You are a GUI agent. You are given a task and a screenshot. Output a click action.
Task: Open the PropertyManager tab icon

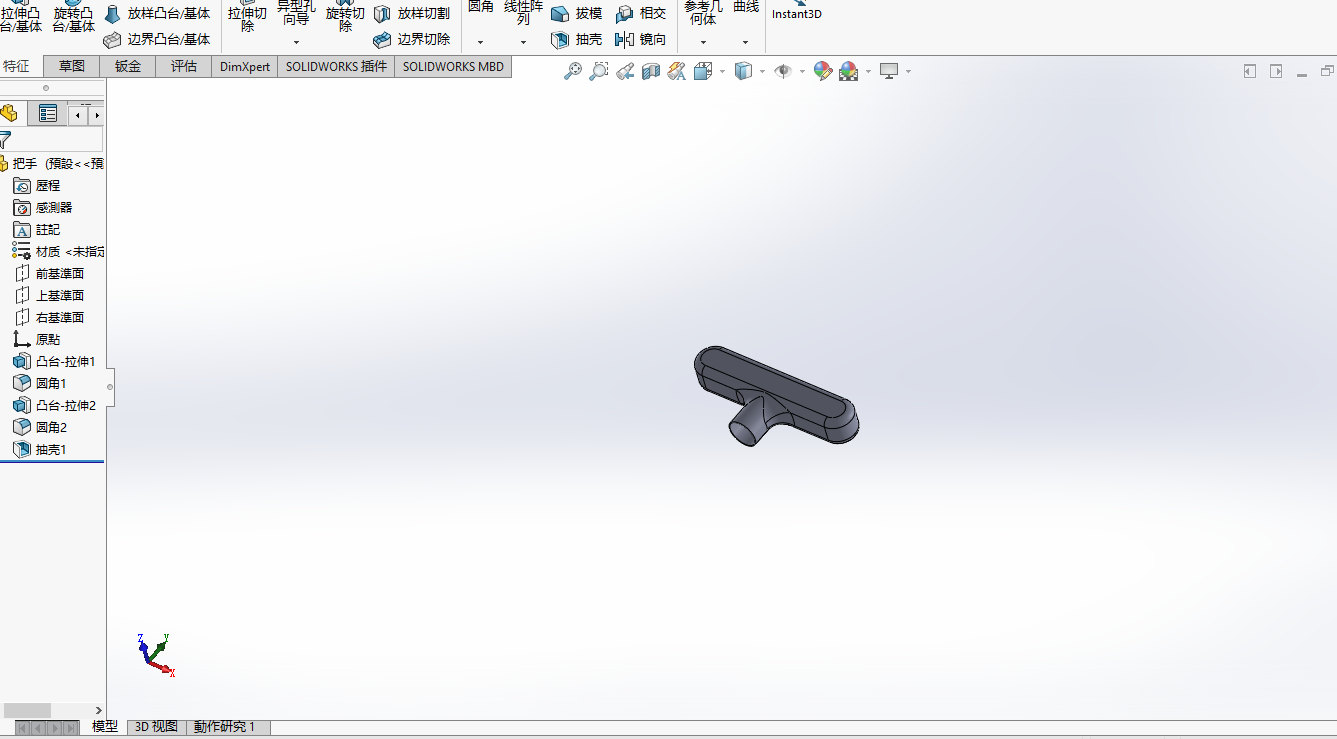point(47,114)
